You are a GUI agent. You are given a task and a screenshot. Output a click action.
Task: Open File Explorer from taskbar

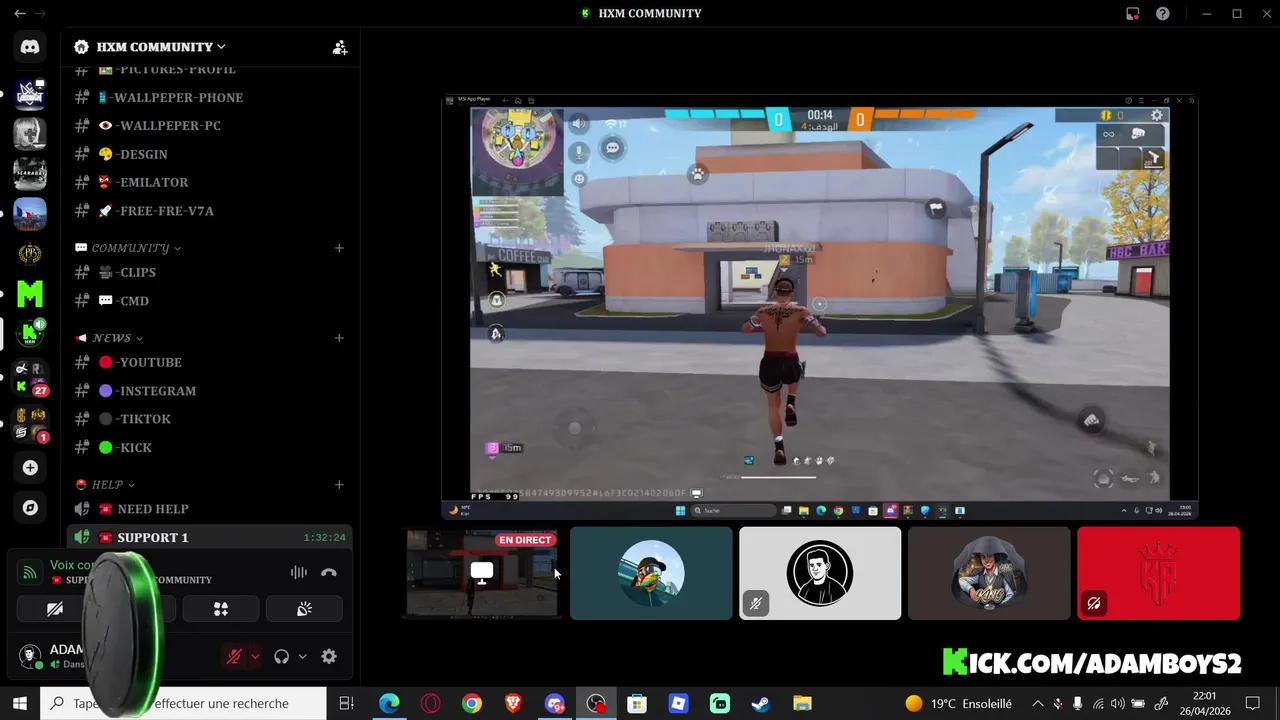(802, 704)
